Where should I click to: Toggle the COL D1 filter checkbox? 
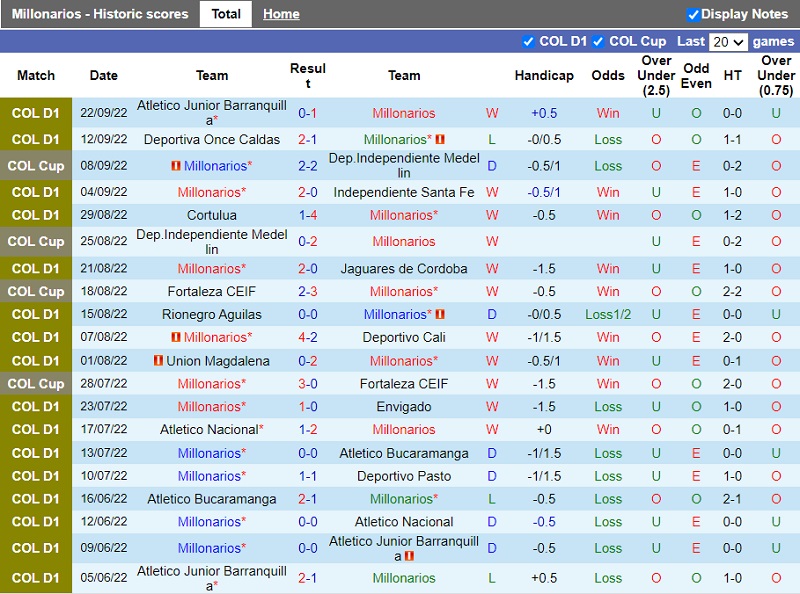click(529, 41)
